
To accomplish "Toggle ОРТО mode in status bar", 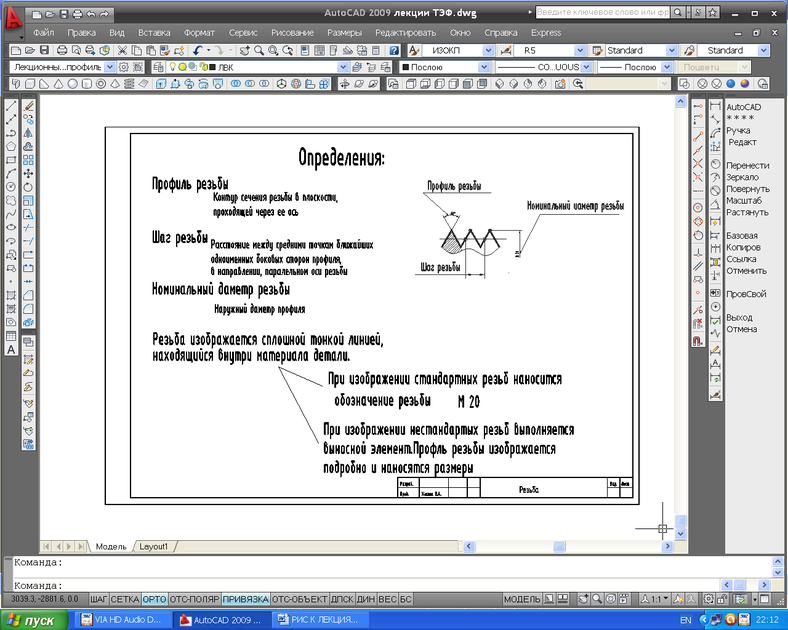I will [x=154, y=599].
